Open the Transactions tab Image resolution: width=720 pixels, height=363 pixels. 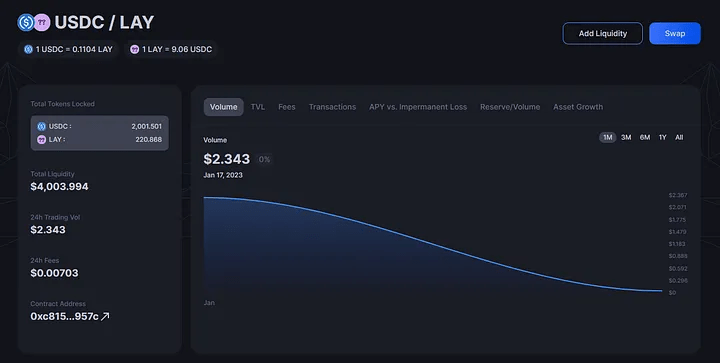click(332, 107)
